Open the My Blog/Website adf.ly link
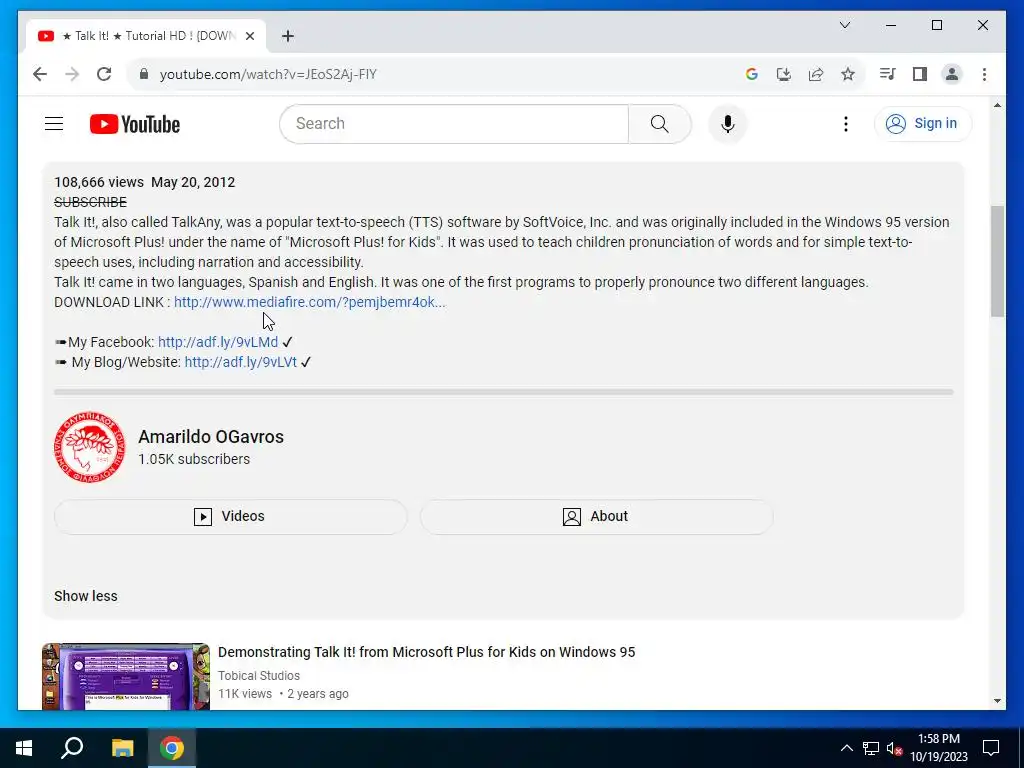The width and height of the screenshot is (1024, 768). click(240, 362)
